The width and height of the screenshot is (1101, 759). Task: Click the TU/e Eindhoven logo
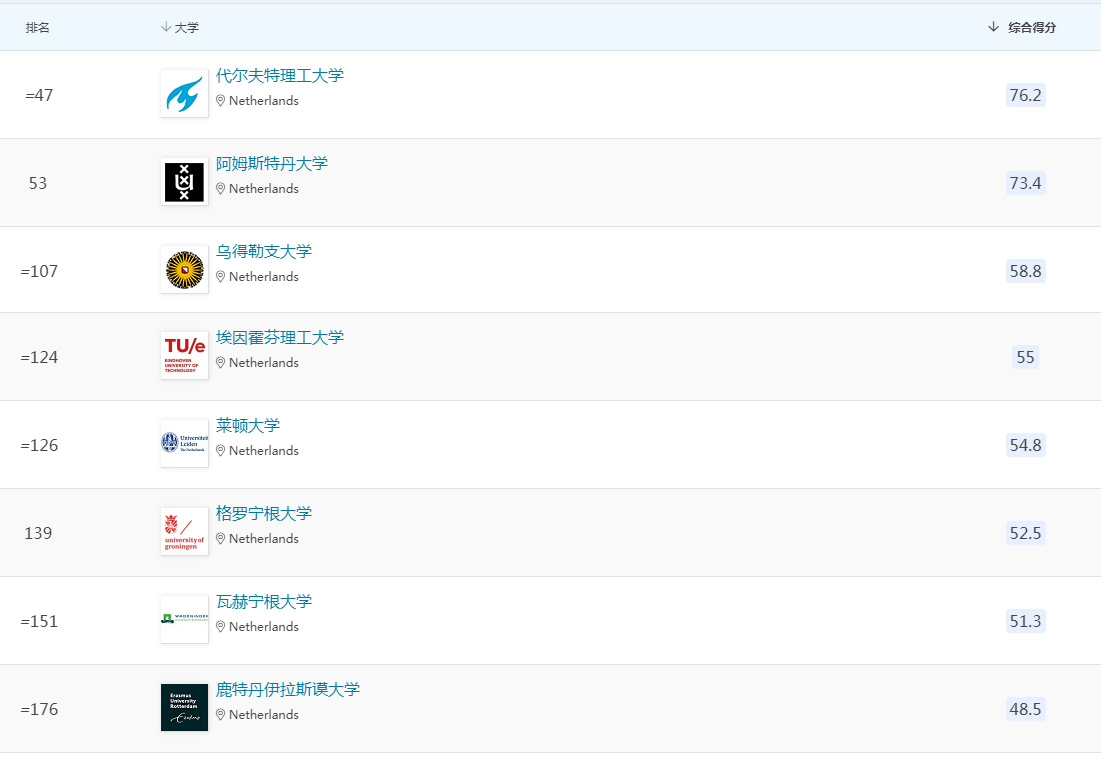(184, 355)
